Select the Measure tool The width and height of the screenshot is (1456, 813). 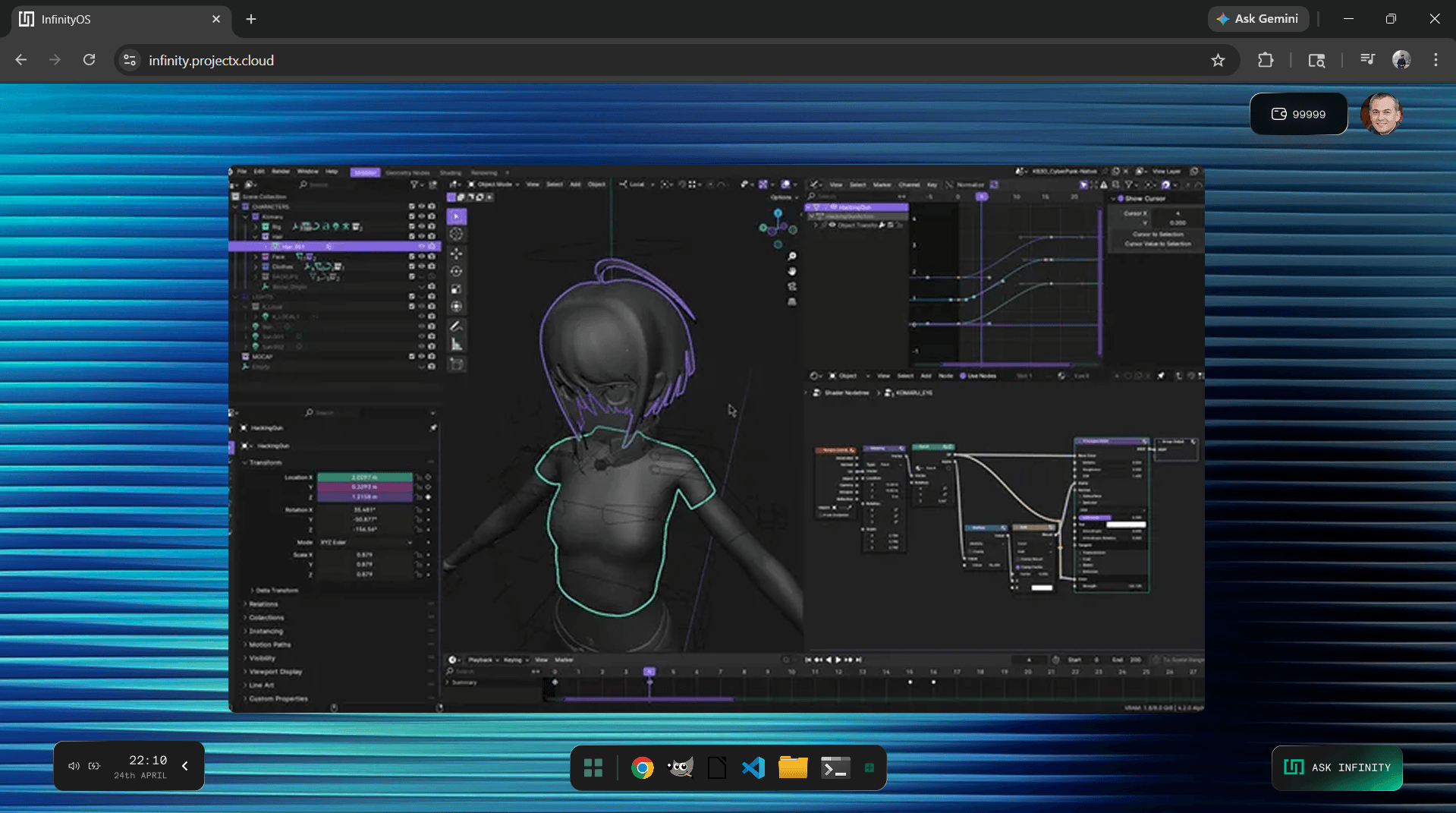click(x=456, y=345)
